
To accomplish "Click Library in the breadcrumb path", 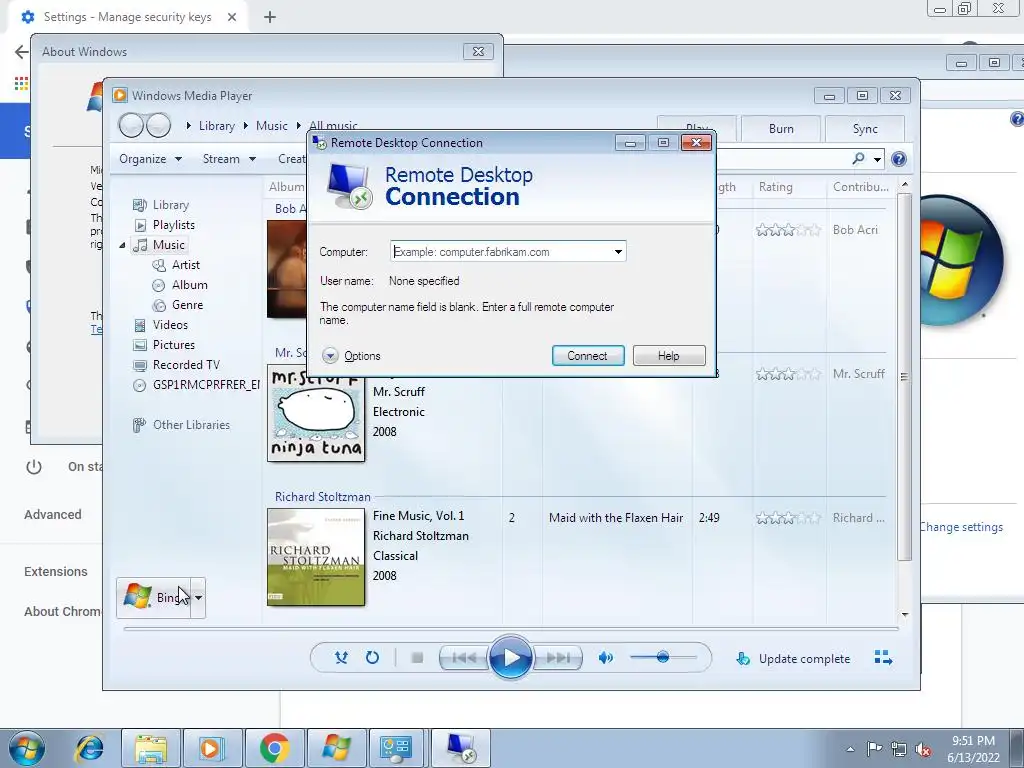I will (217, 126).
